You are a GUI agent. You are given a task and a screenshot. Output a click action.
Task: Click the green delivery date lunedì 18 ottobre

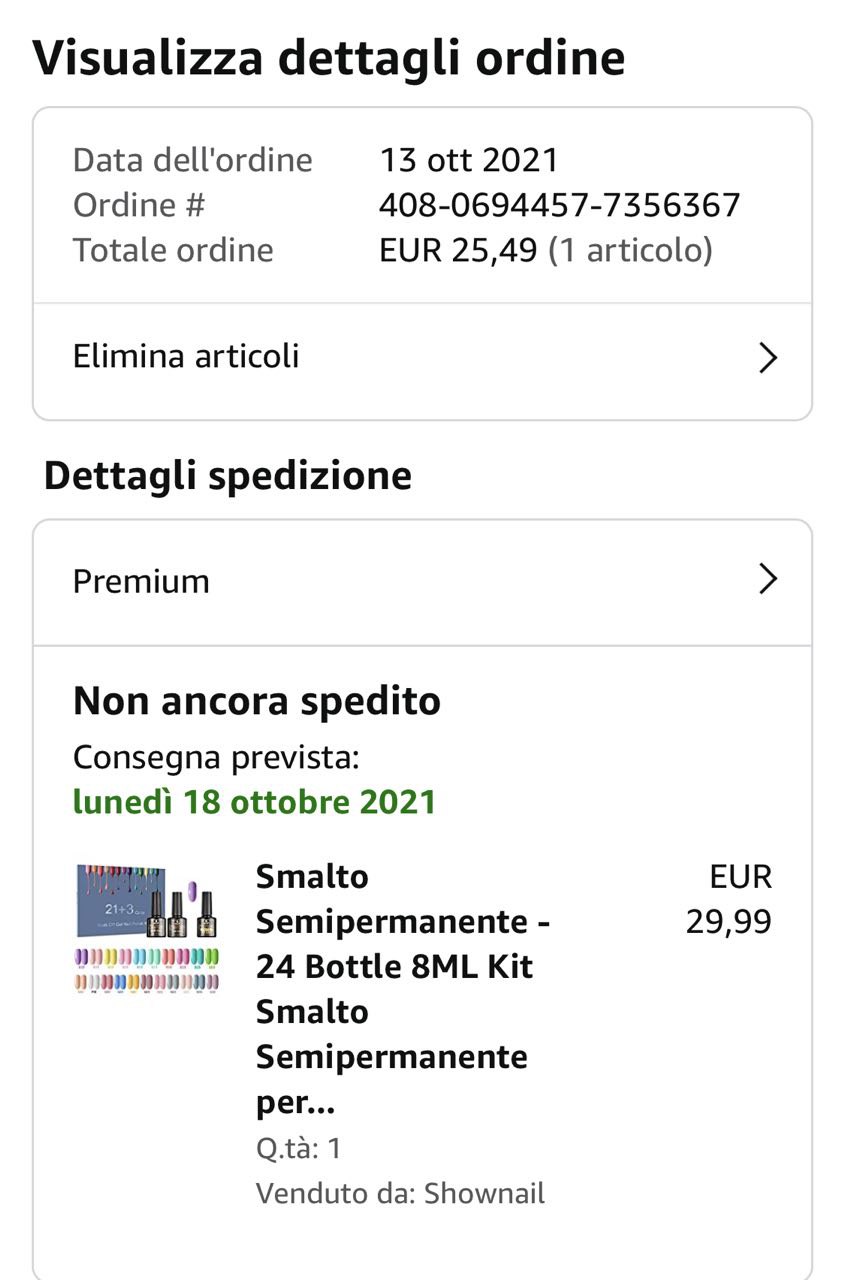254,802
